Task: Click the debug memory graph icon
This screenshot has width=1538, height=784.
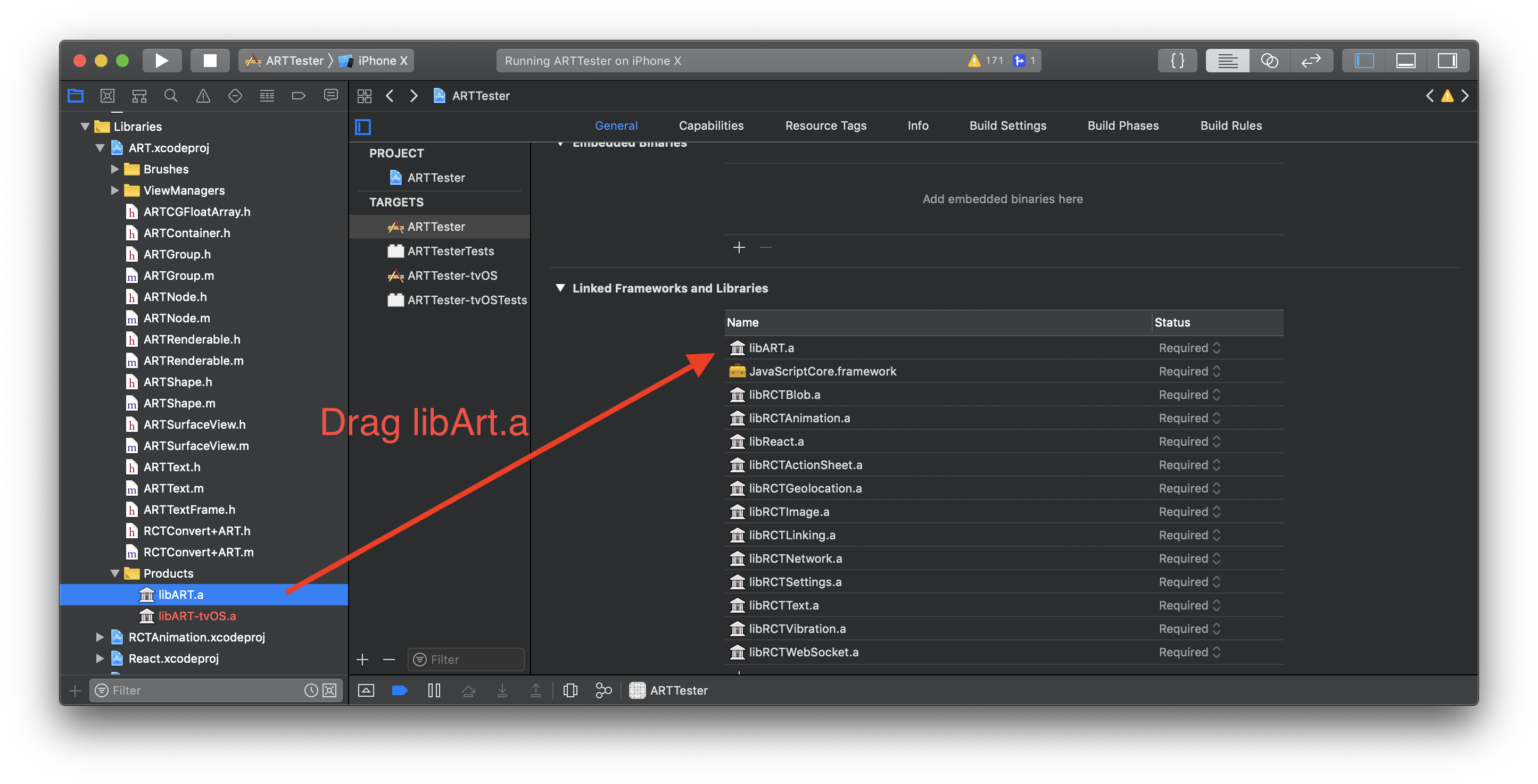Action: pyautogui.click(x=603, y=690)
